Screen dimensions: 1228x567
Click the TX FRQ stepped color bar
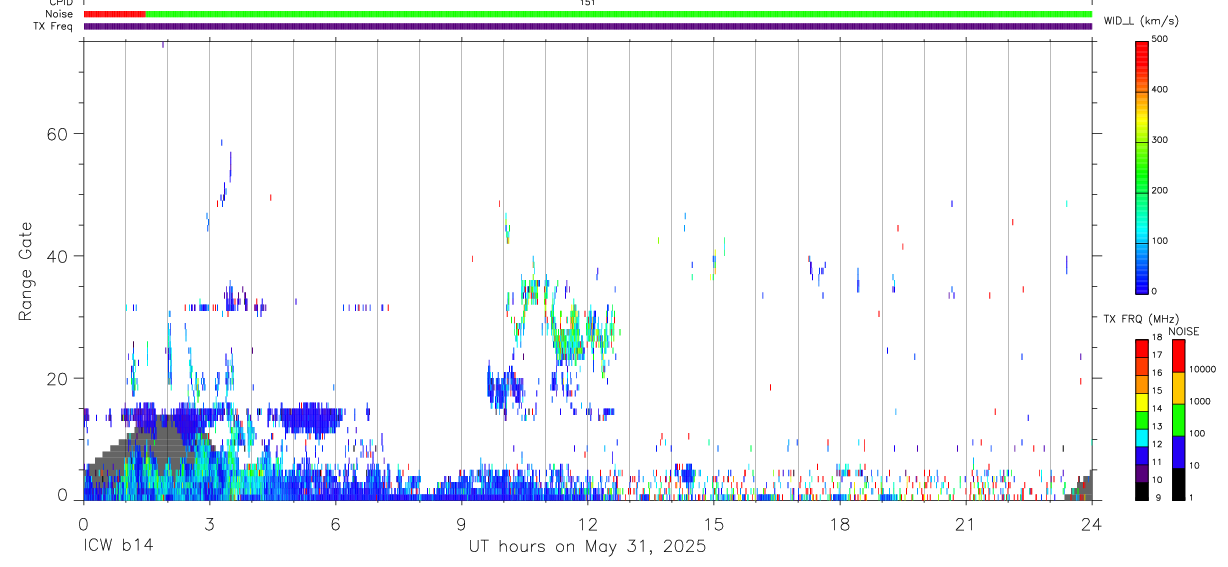pyautogui.click(x=1141, y=419)
